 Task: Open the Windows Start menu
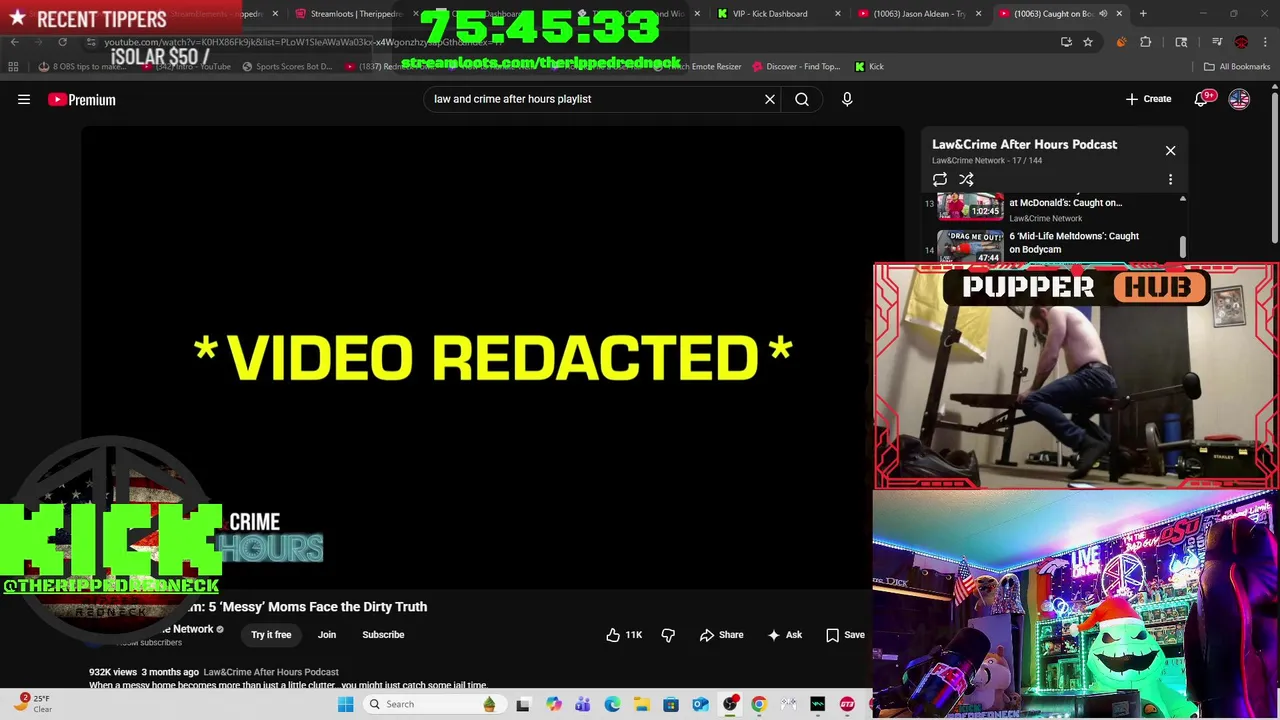(345, 704)
